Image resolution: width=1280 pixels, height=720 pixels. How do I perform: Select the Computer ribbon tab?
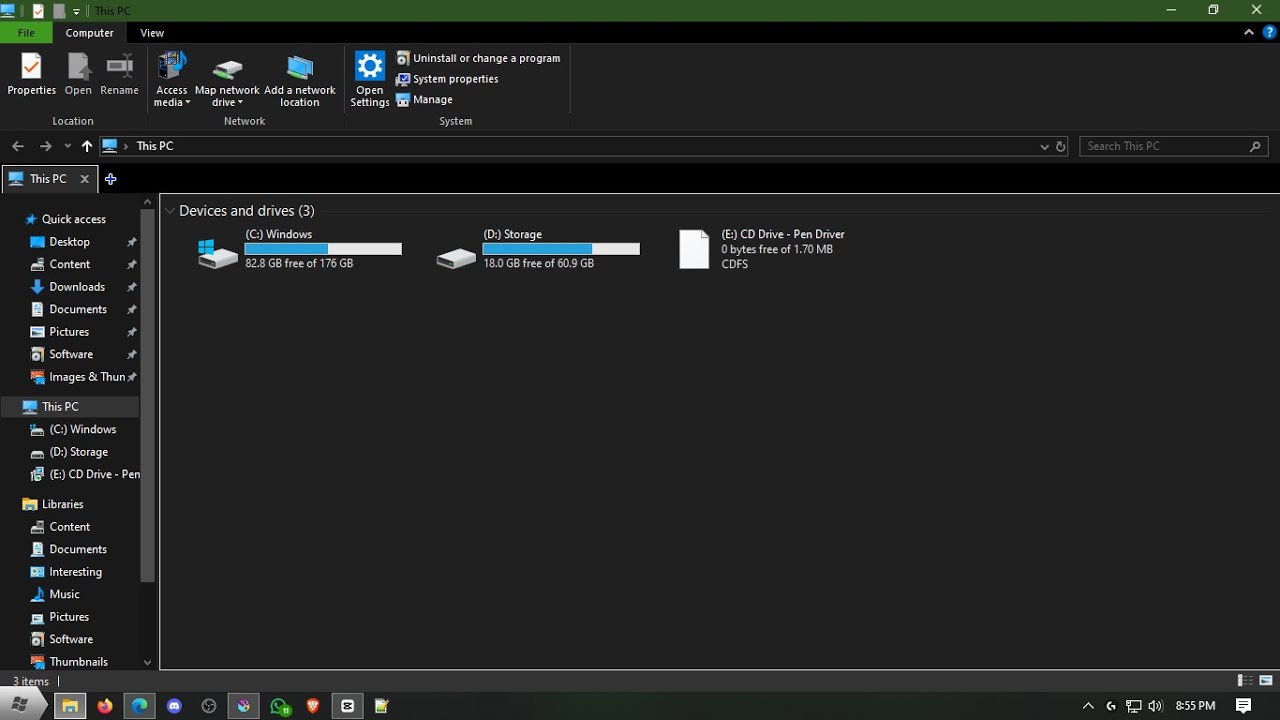[90, 33]
